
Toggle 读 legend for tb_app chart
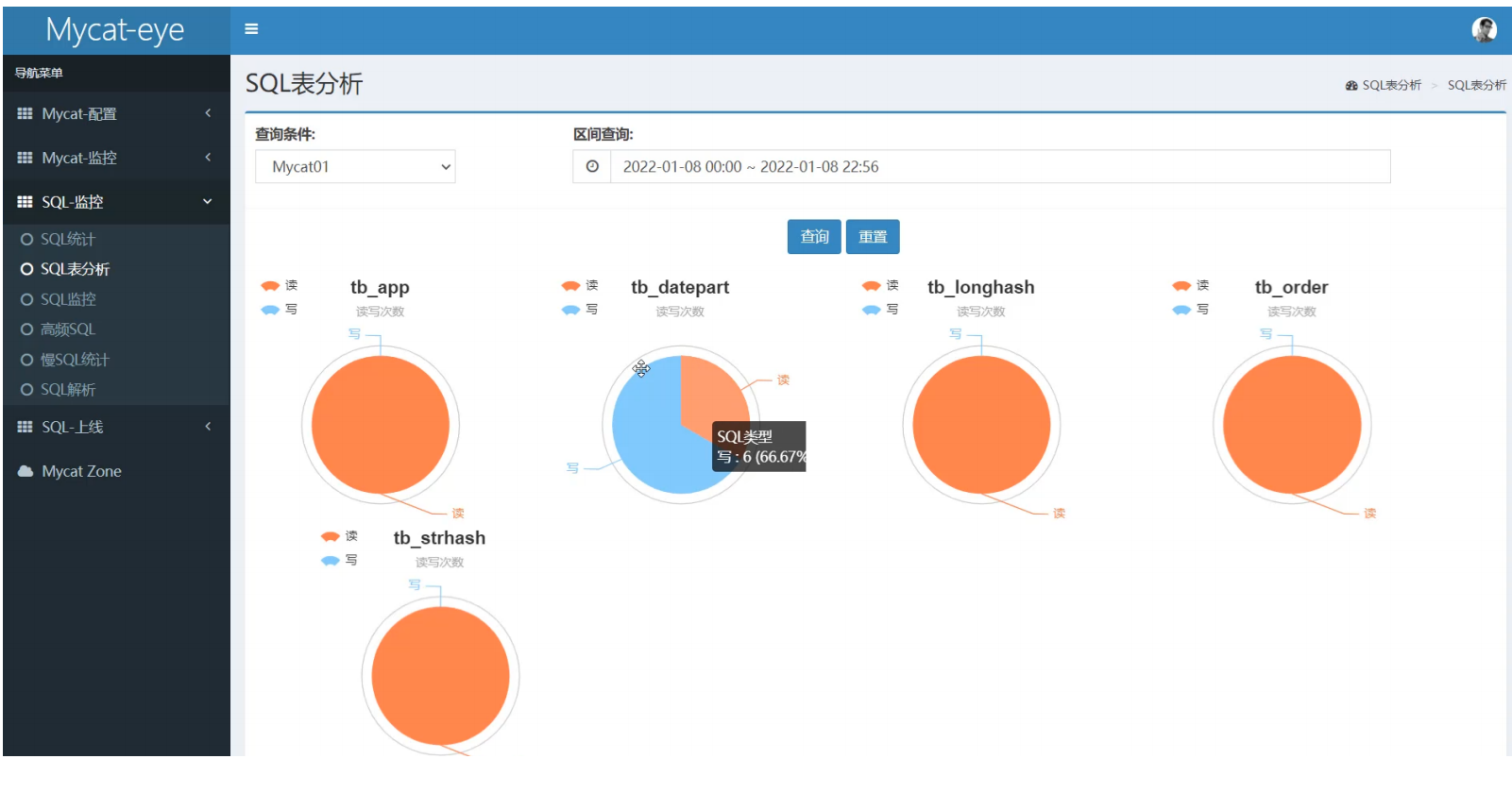(x=271, y=285)
